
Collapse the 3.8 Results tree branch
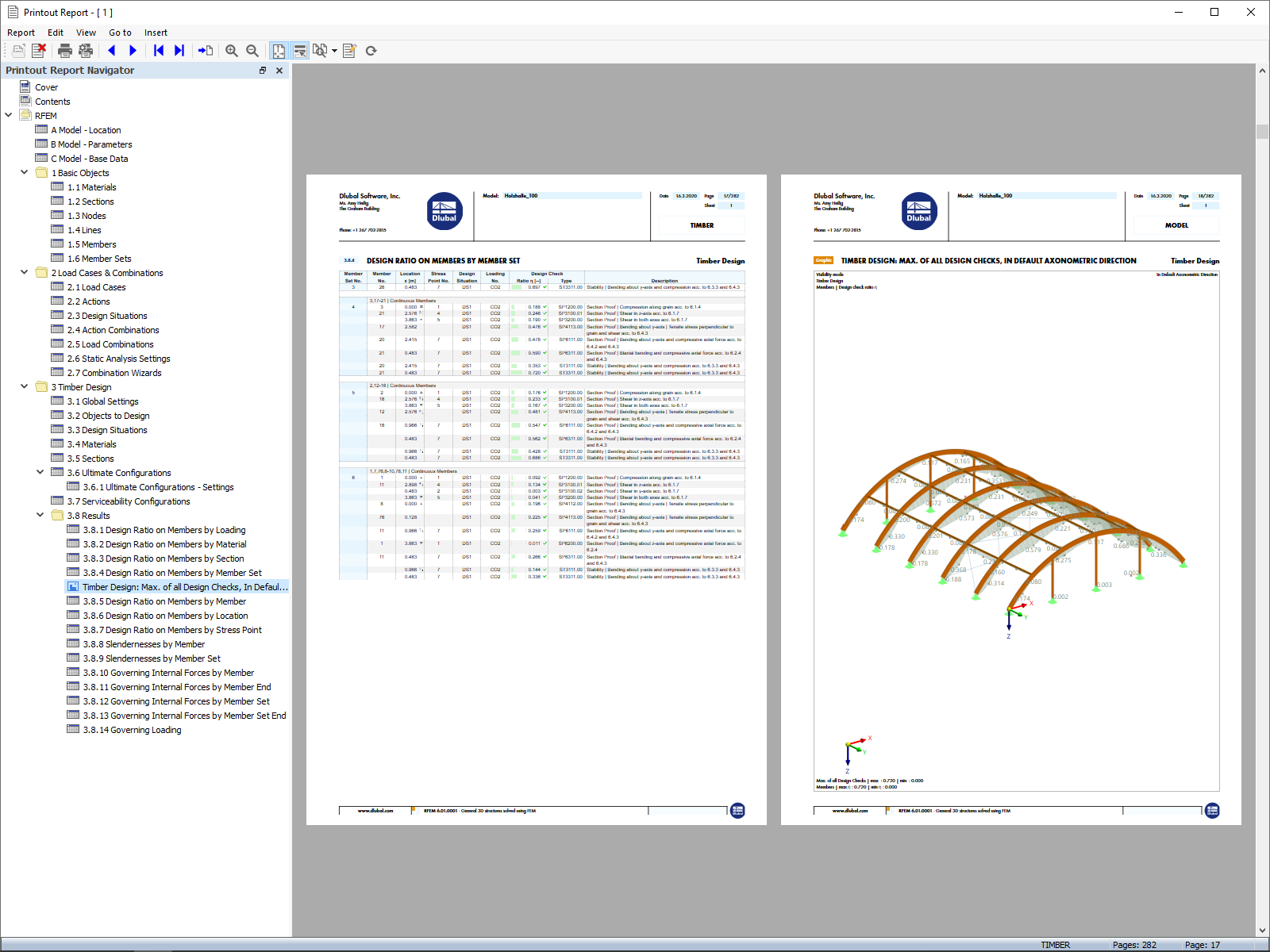pos(40,515)
